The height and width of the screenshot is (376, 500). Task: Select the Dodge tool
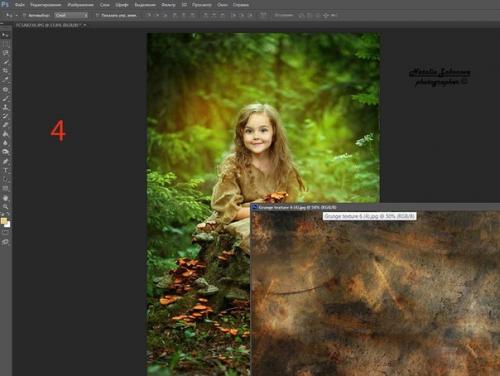(5, 152)
